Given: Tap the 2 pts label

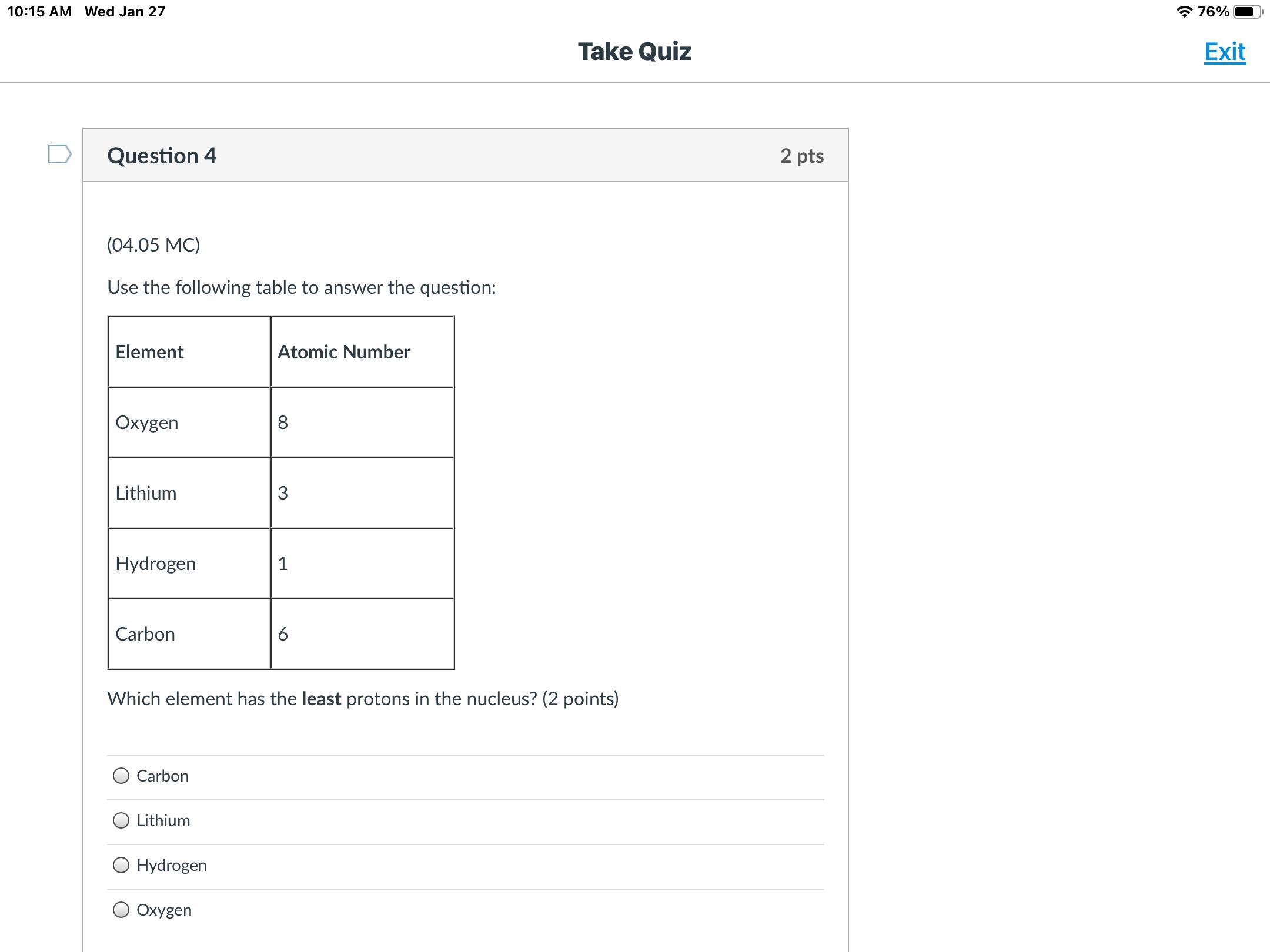Looking at the screenshot, I should pyautogui.click(x=802, y=156).
